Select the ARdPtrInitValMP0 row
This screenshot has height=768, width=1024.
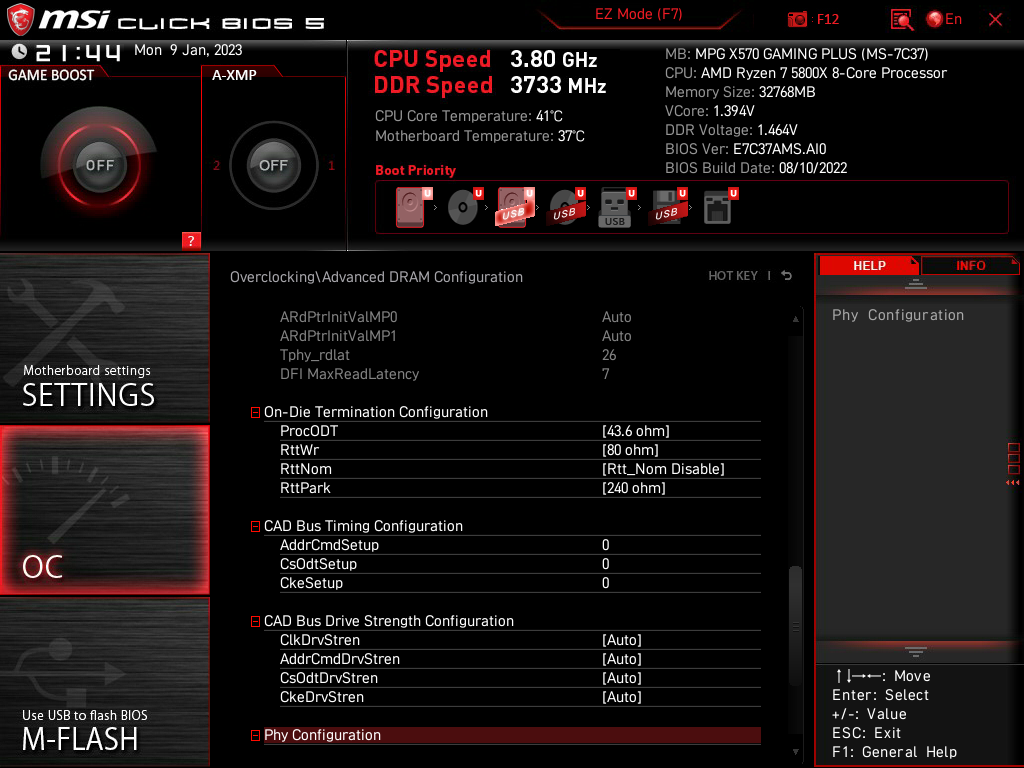(520, 317)
